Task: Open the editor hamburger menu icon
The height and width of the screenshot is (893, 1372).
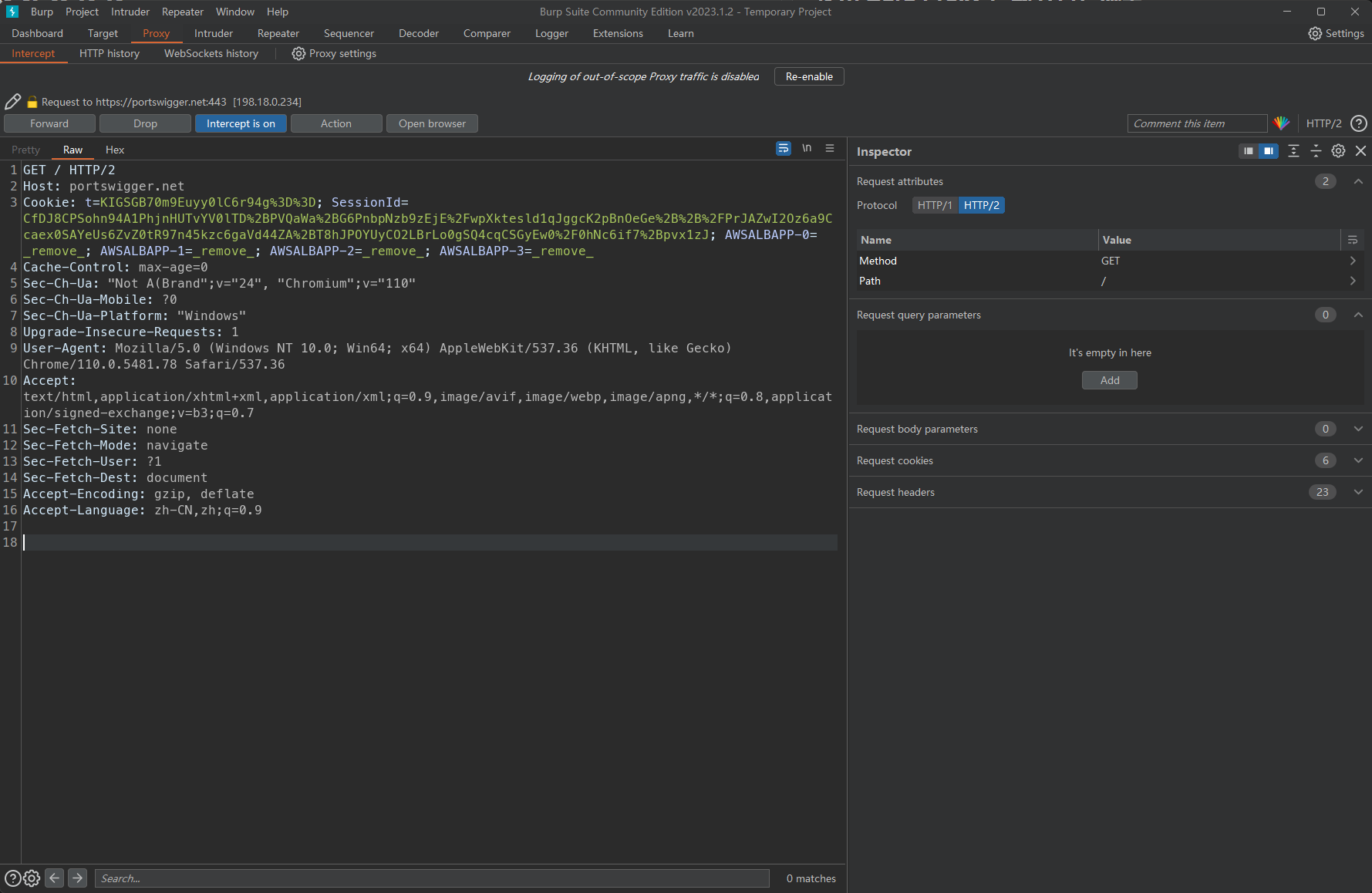Action: [830, 148]
